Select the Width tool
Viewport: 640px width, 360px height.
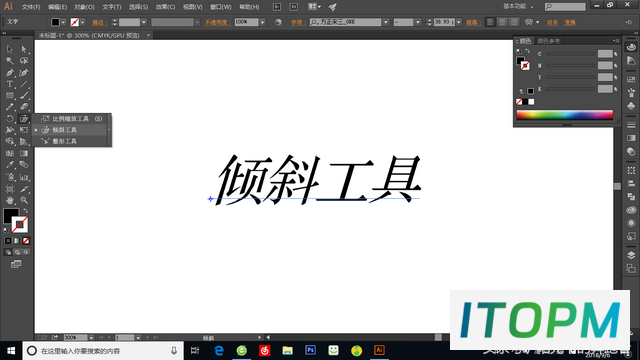10,130
